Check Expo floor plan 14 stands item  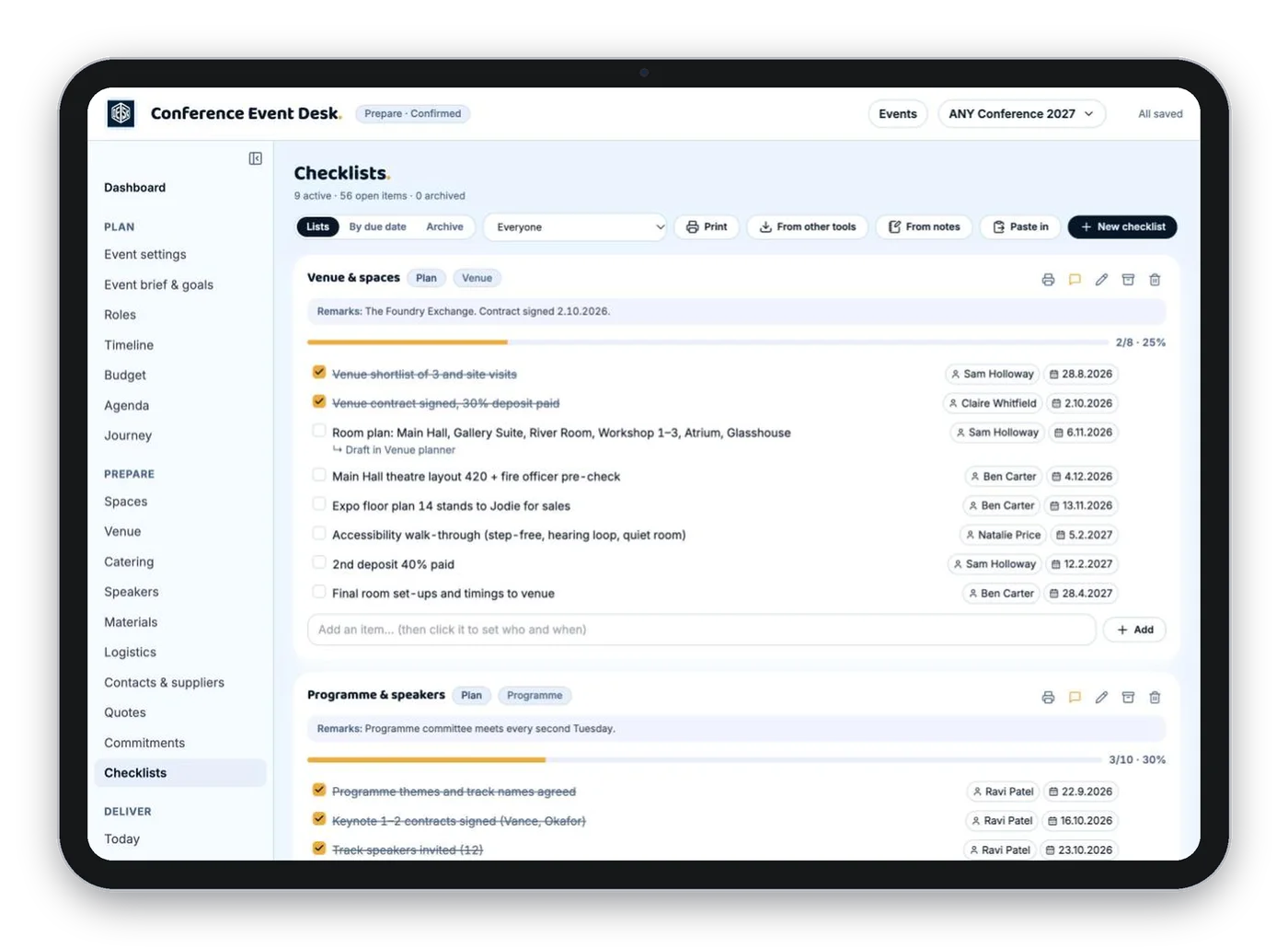tap(319, 504)
